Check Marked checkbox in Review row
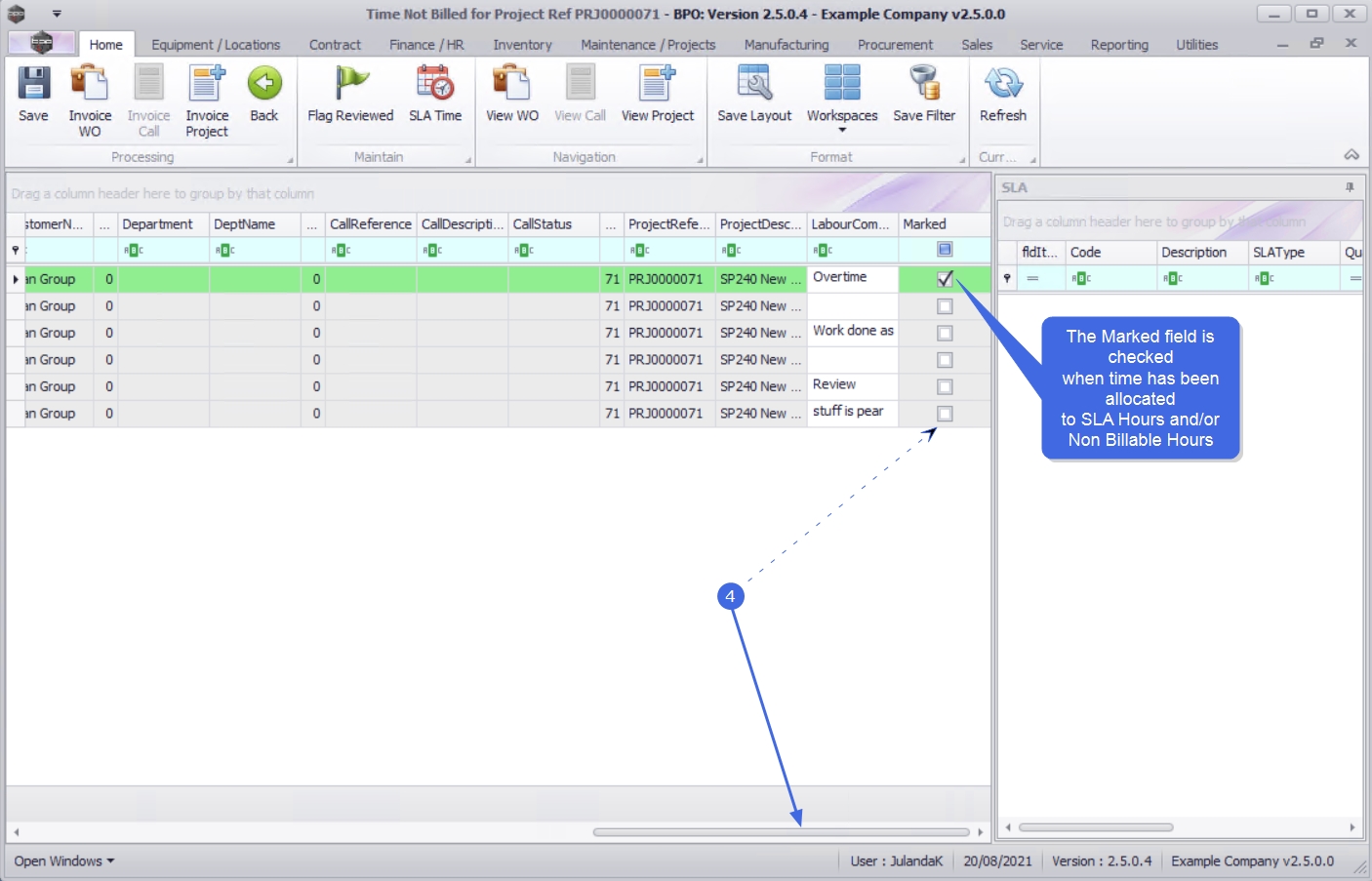 coord(945,386)
